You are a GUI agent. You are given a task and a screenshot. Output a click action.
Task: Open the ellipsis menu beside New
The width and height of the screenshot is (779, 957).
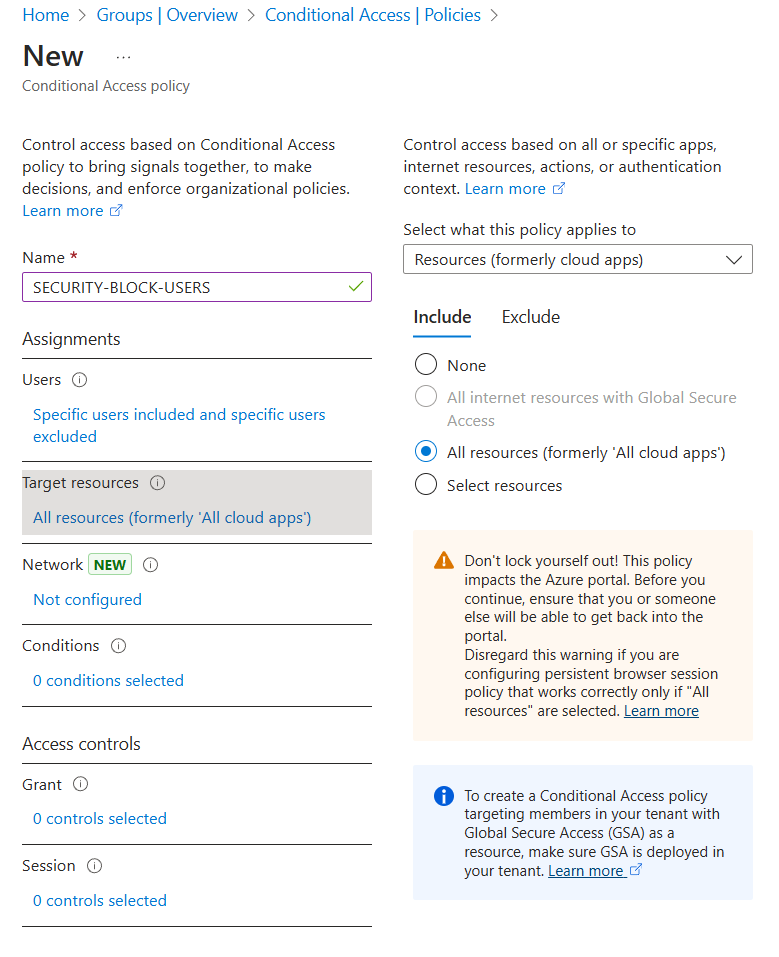123,57
